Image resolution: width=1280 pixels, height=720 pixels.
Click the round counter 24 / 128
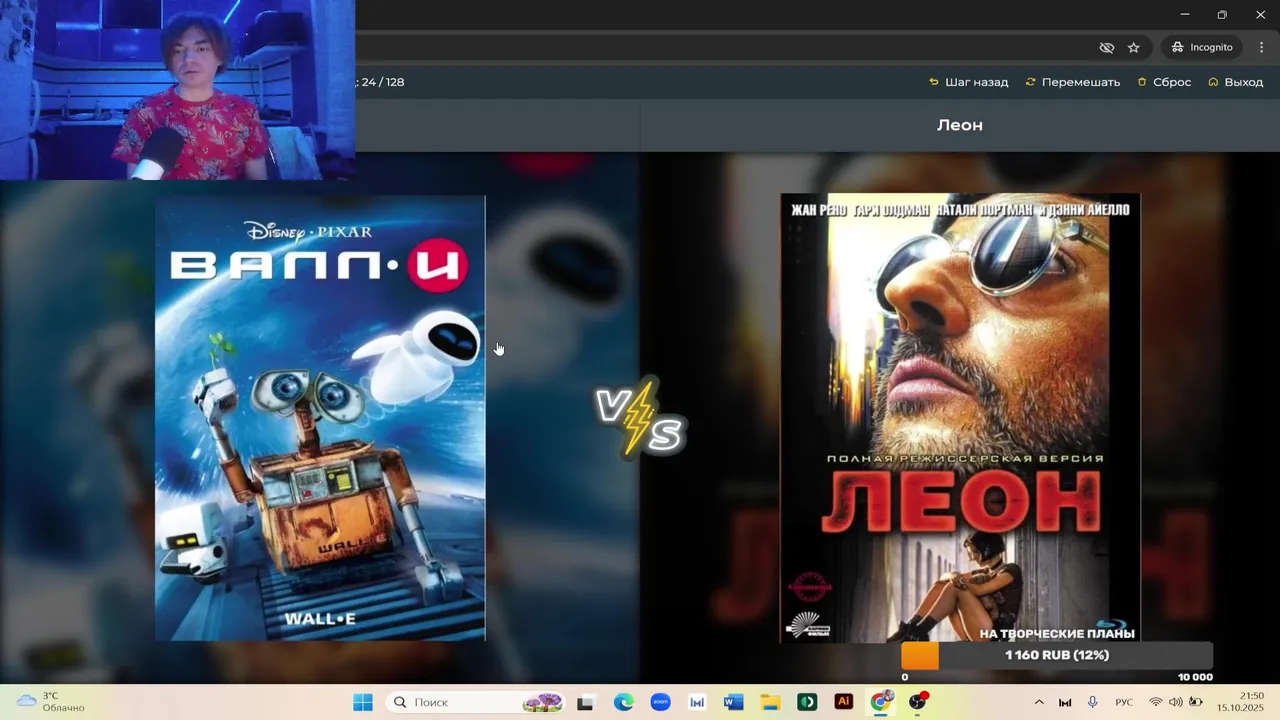(x=383, y=82)
